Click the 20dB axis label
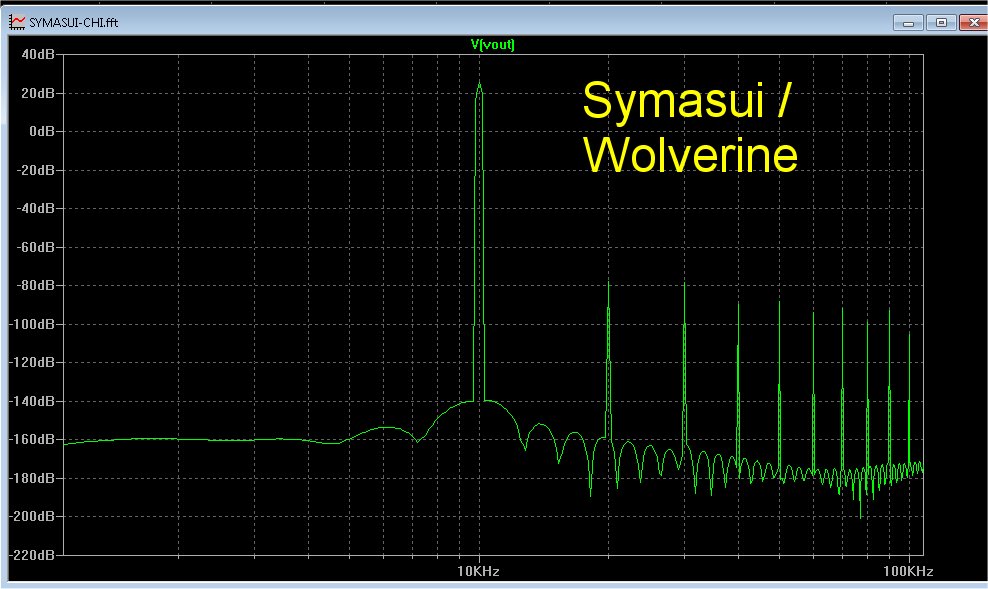The width and height of the screenshot is (988, 589). (x=38, y=93)
